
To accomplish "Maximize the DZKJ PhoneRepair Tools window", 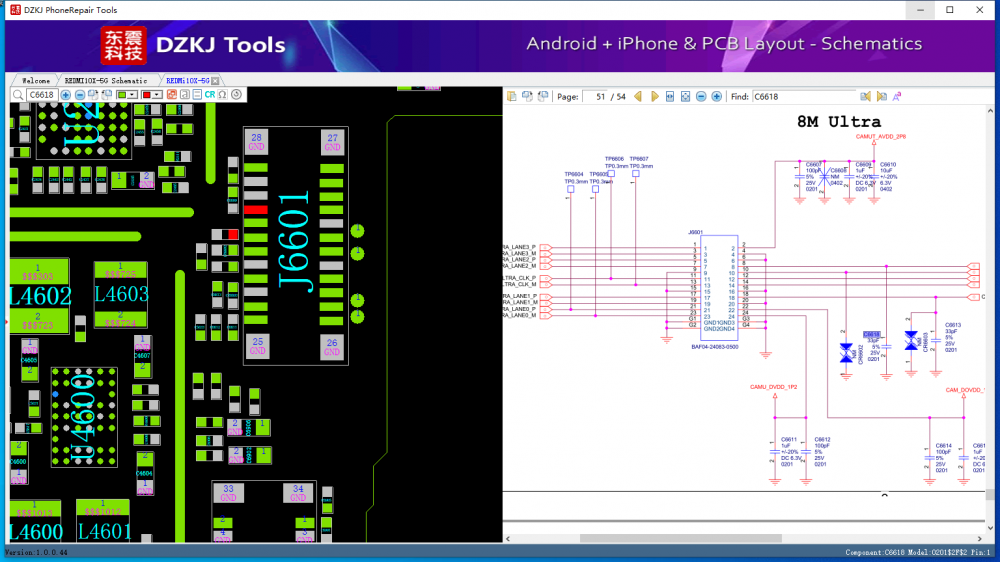I will point(950,10).
